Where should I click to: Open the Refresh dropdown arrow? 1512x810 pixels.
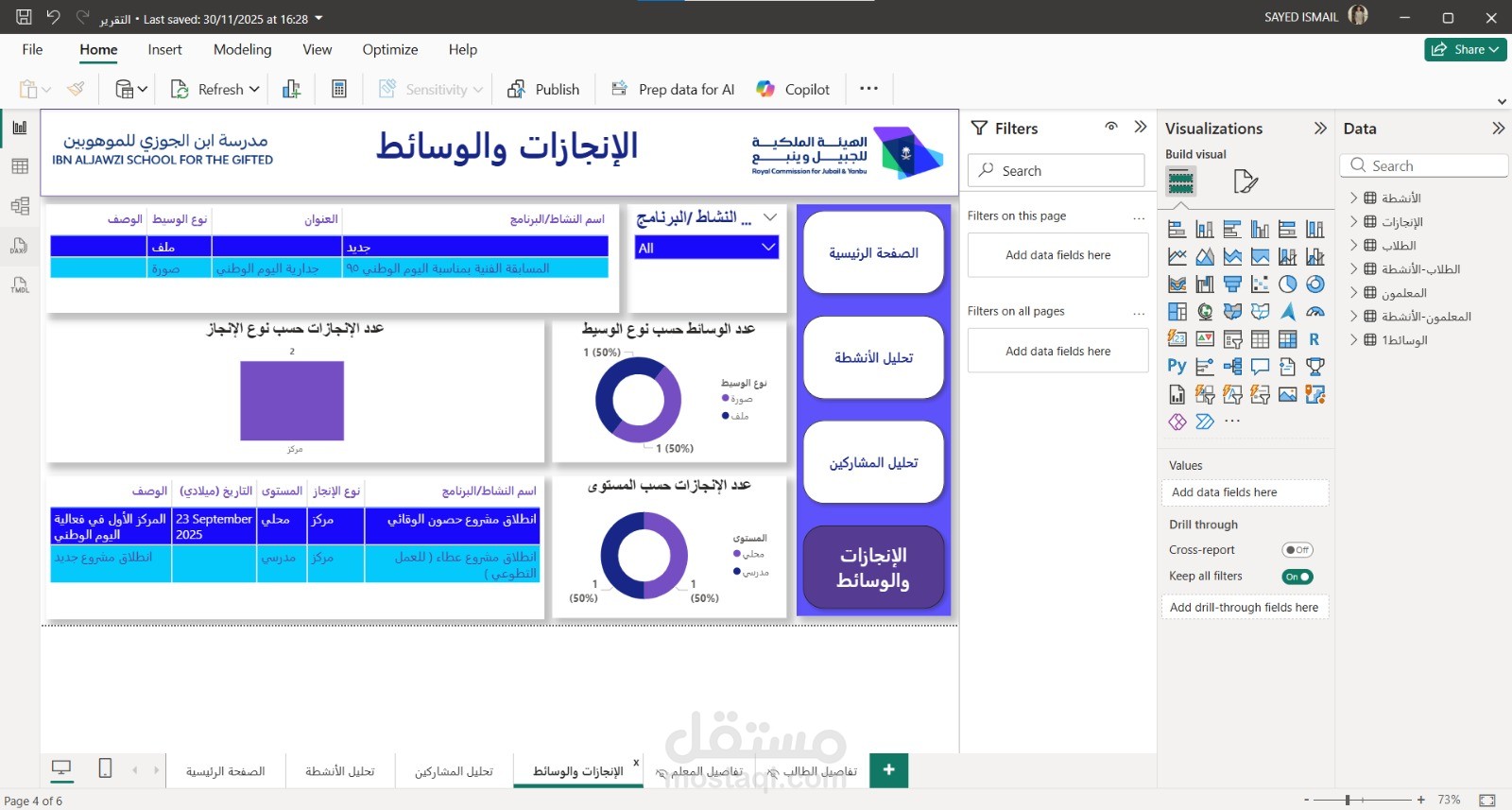click(x=254, y=89)
